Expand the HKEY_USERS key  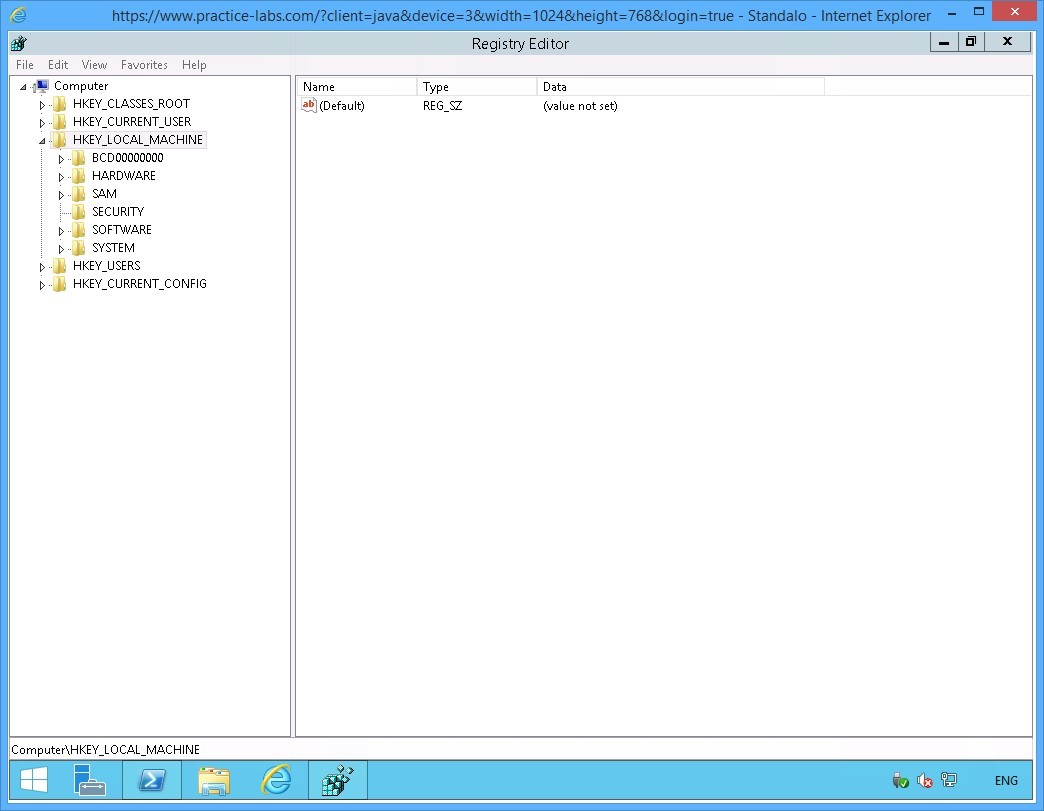click(x=42, y=265)
